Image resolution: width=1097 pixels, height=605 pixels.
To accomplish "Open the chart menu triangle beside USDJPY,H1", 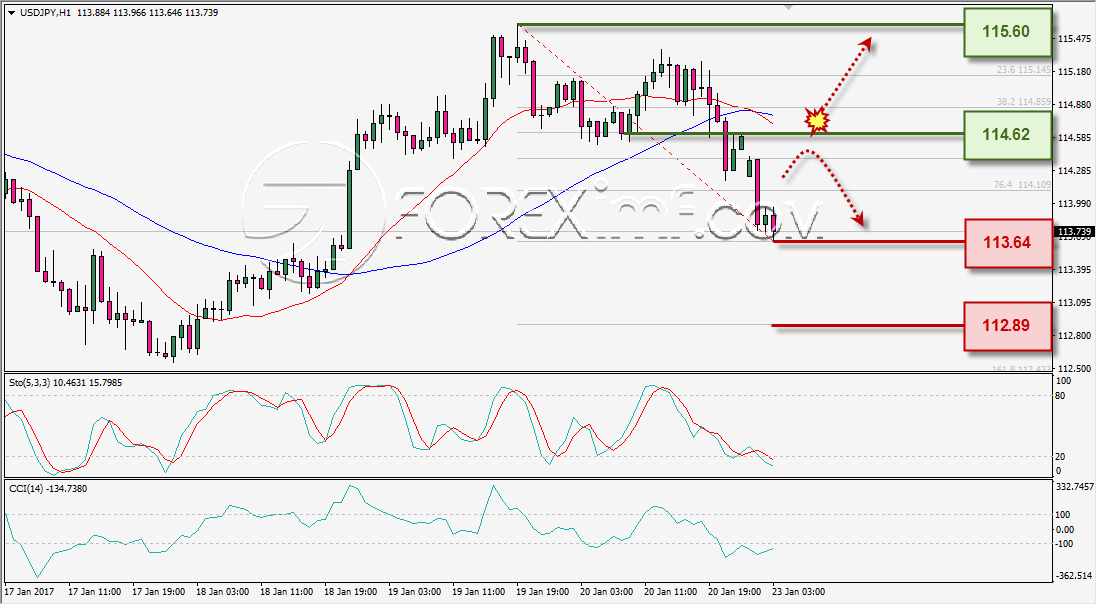I will [11, 13].
